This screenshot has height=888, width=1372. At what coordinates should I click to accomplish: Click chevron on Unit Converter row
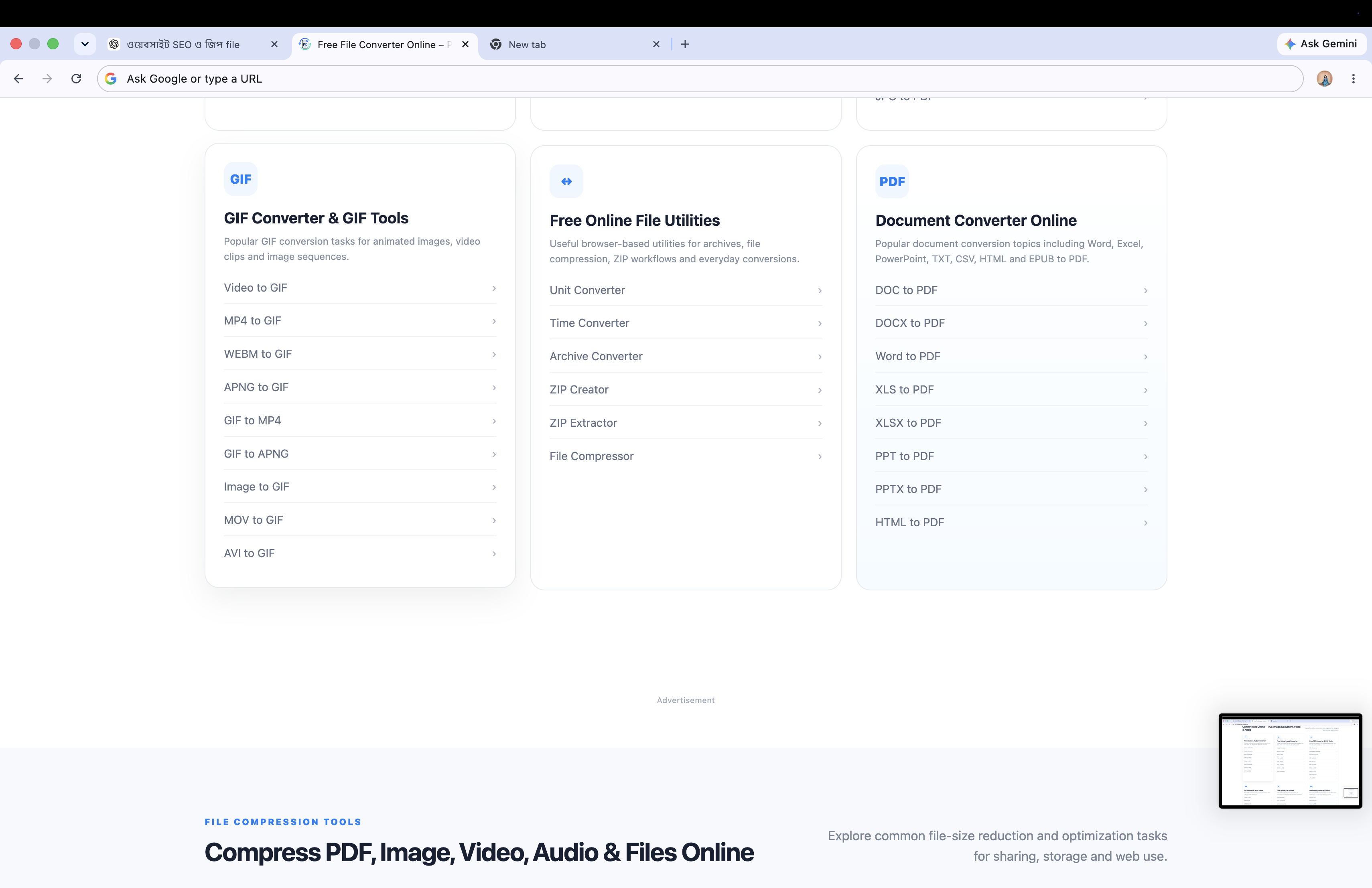coord(820,291)
